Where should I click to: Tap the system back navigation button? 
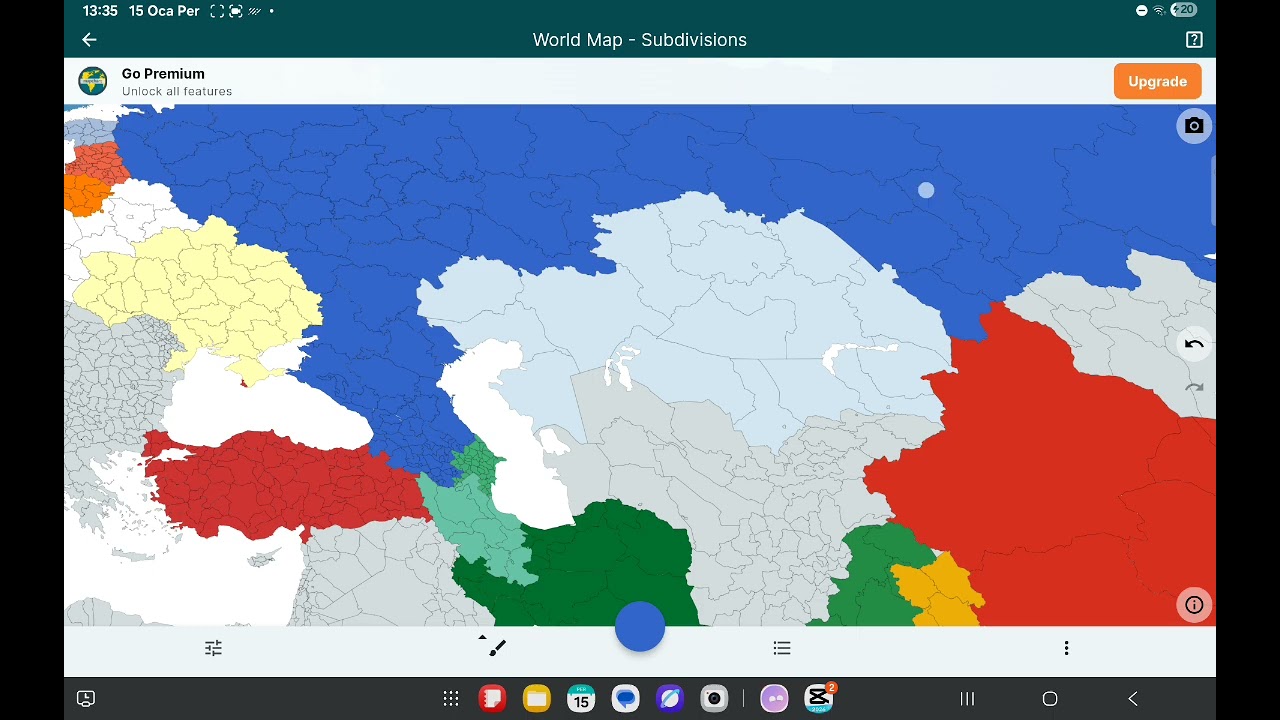(x=1133, y=699)
